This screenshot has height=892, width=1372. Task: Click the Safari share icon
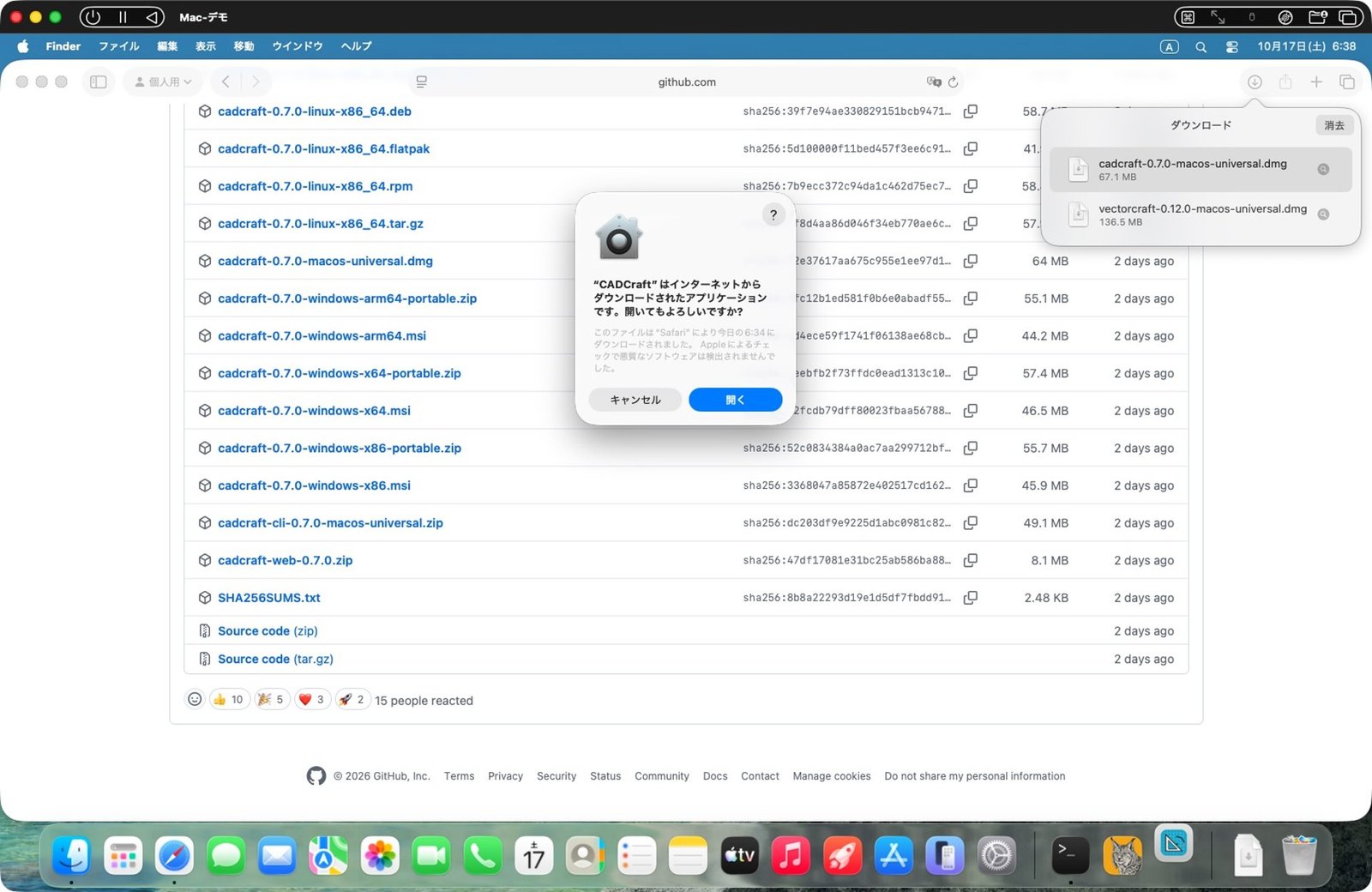point(1285,82)
